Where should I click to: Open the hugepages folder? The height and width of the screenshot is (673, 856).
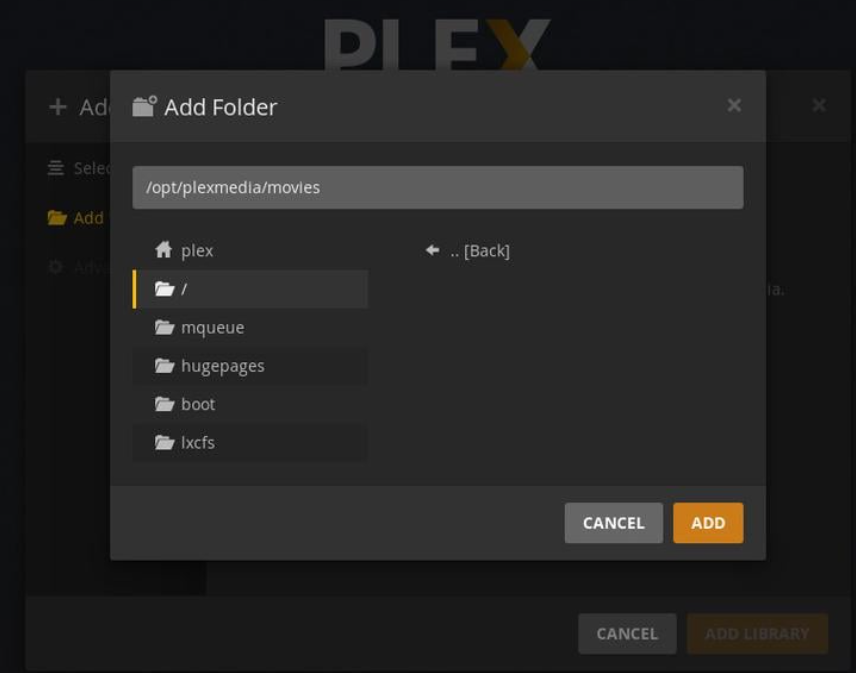[x=251, y=366]
